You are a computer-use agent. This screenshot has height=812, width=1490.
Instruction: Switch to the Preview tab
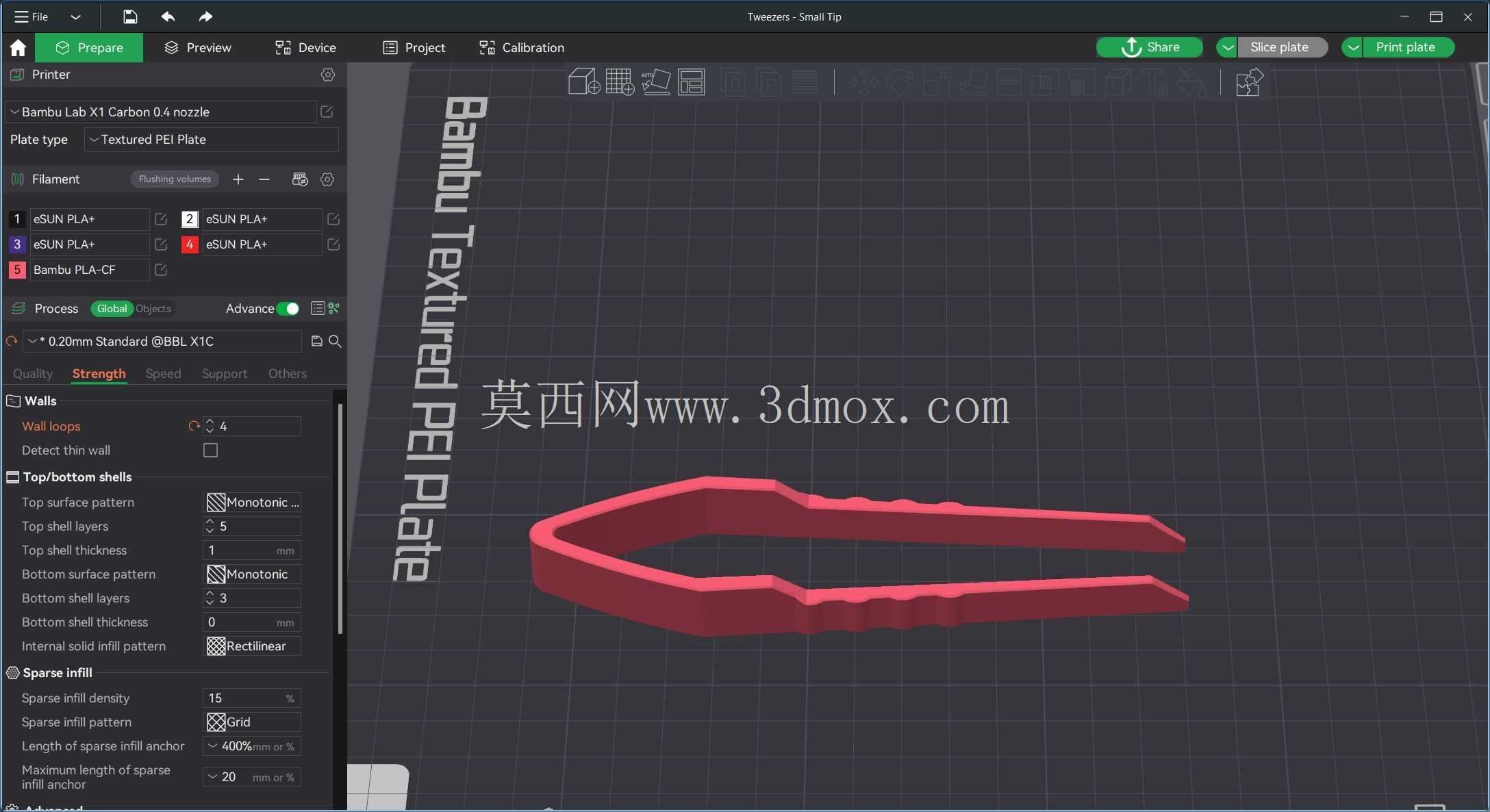pyautogui.click(x=198, y=47)
